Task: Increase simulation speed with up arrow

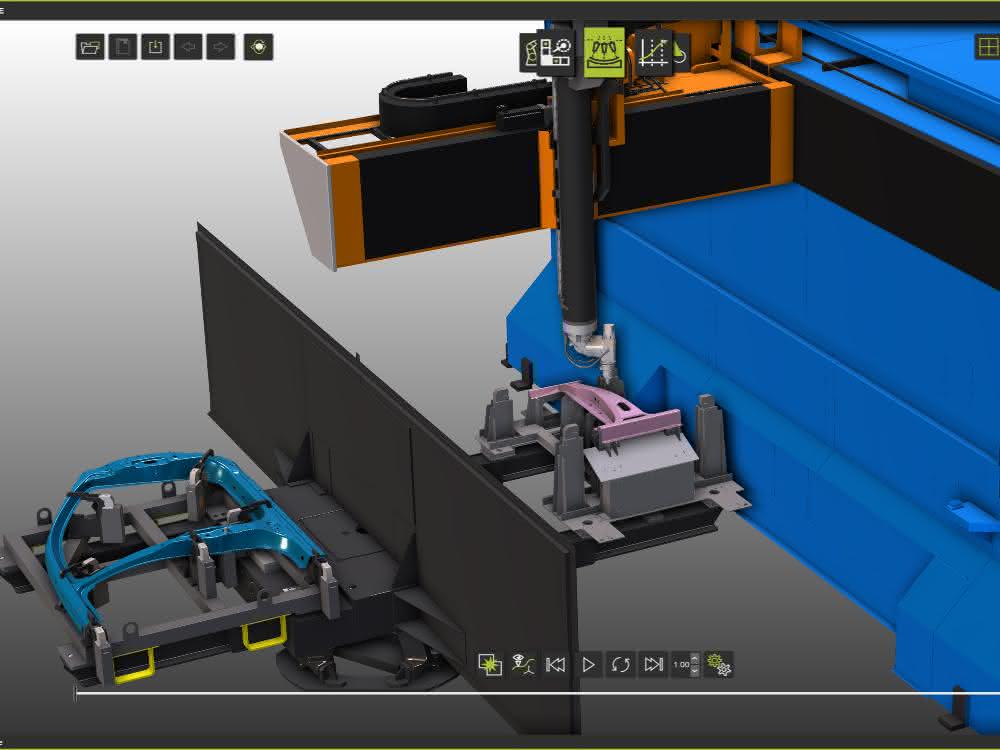Action: pos(695,658)
